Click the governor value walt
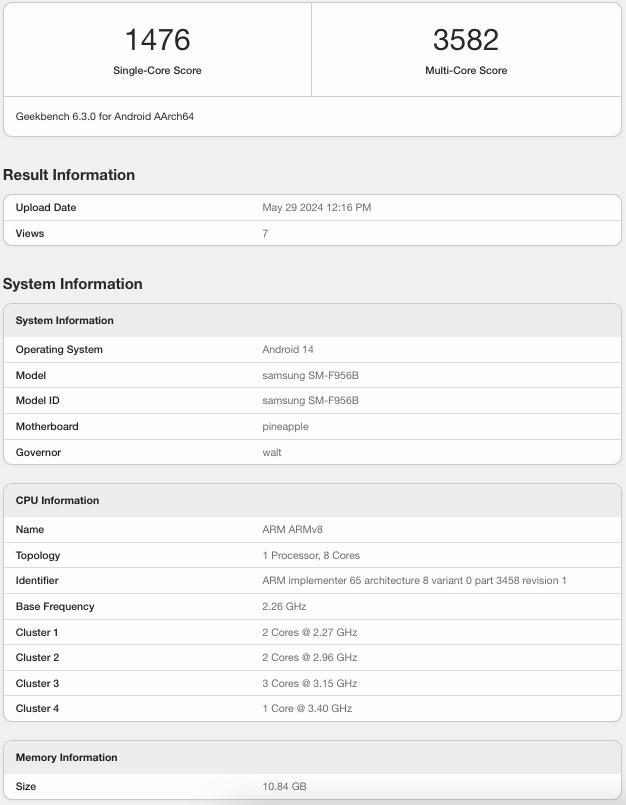The height and width of the screenshot is (805, 626). (272, 452)
